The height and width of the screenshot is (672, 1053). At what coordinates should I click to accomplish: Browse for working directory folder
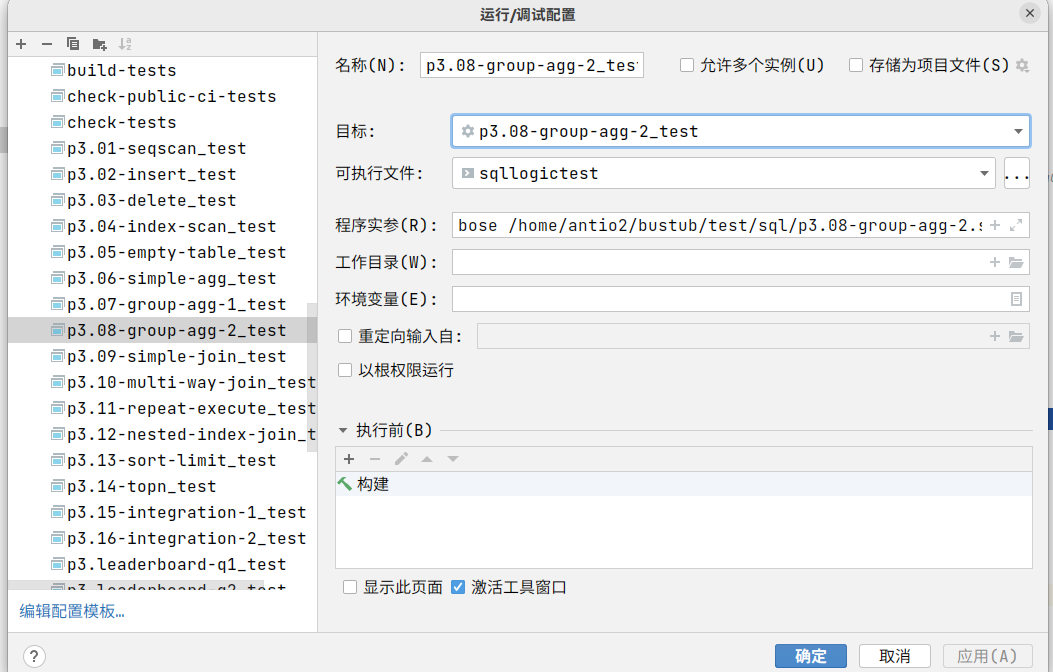1016,262
